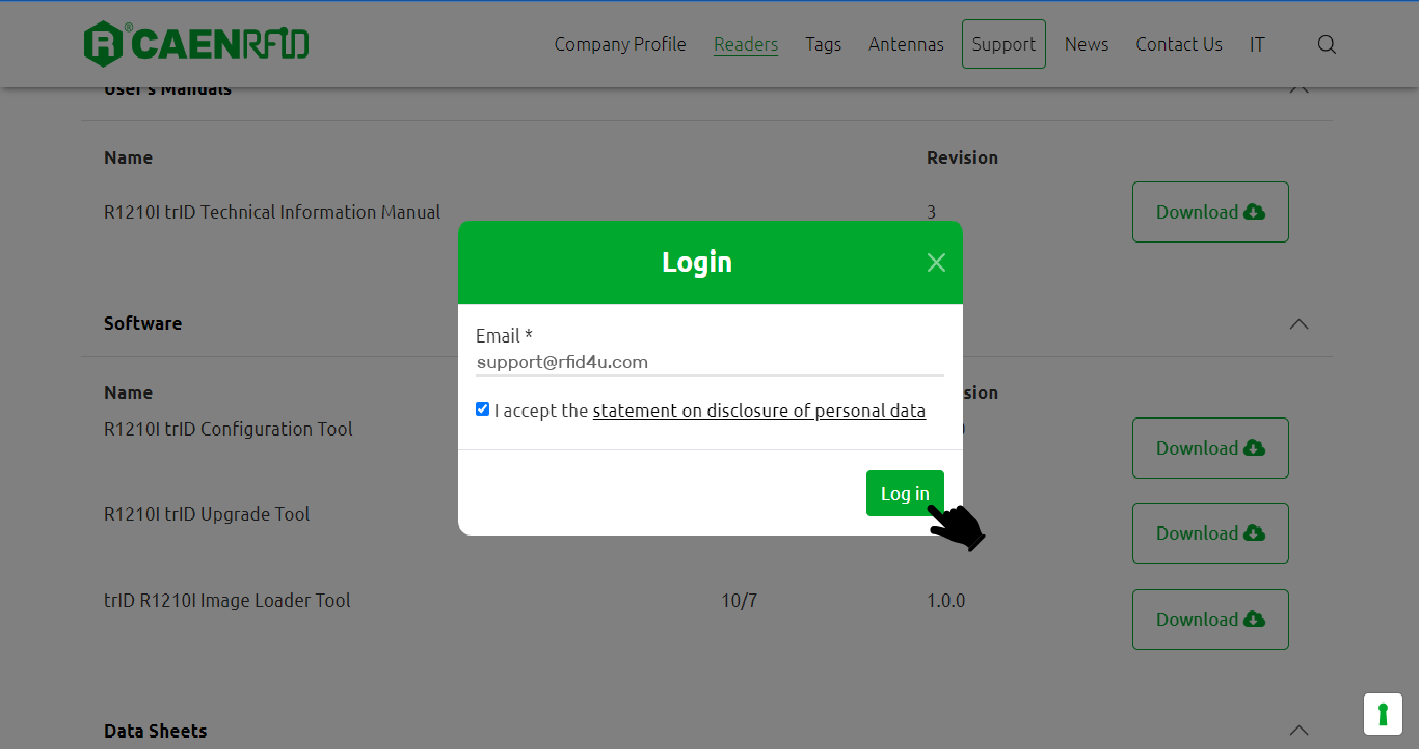Open the search magnifier icon
This screenshot has width=1419, height=749.
click(x=1326, y=45)
